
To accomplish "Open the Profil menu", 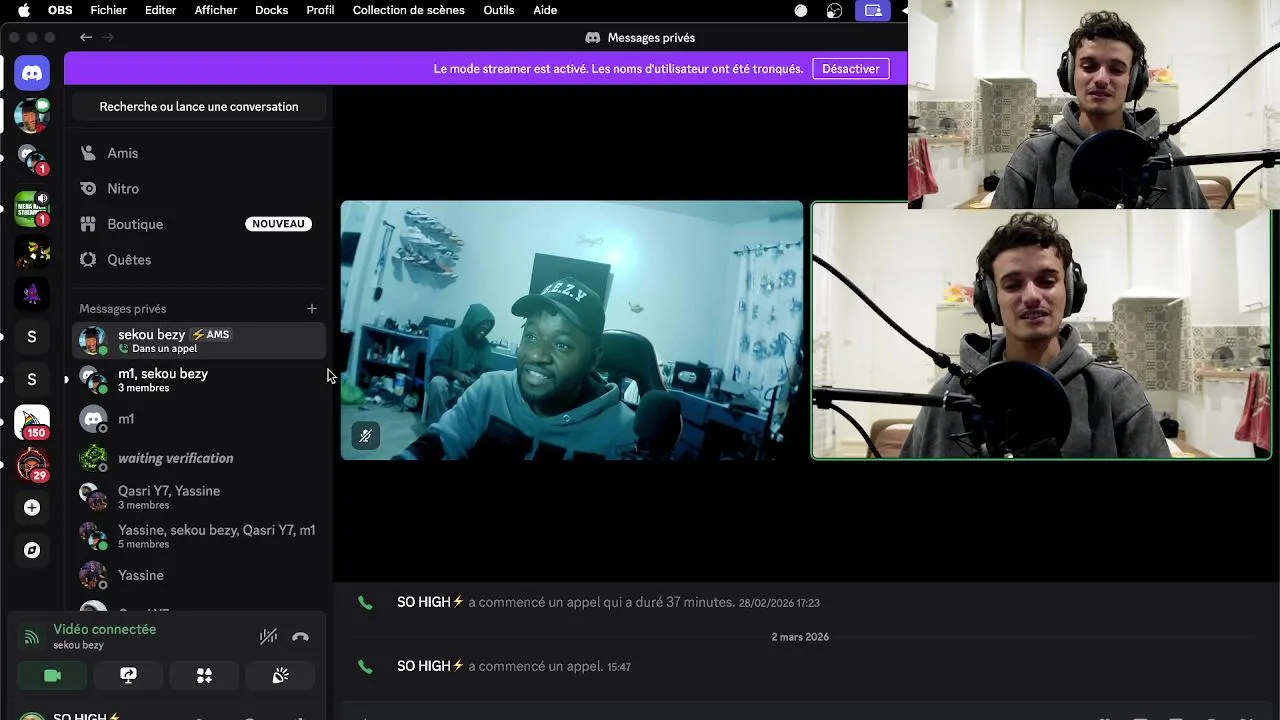I will 320,10.
